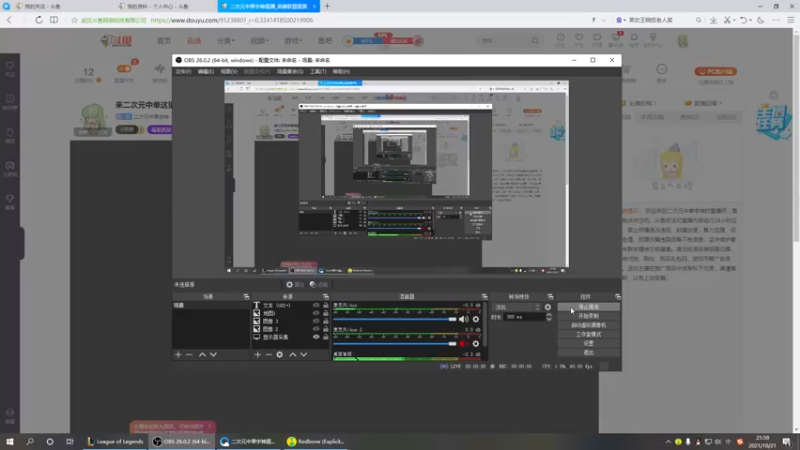The width and height of the screenshot is (800, 450).
Task: Pop out the Controls dock icon
Action: [x=617, y=296]
